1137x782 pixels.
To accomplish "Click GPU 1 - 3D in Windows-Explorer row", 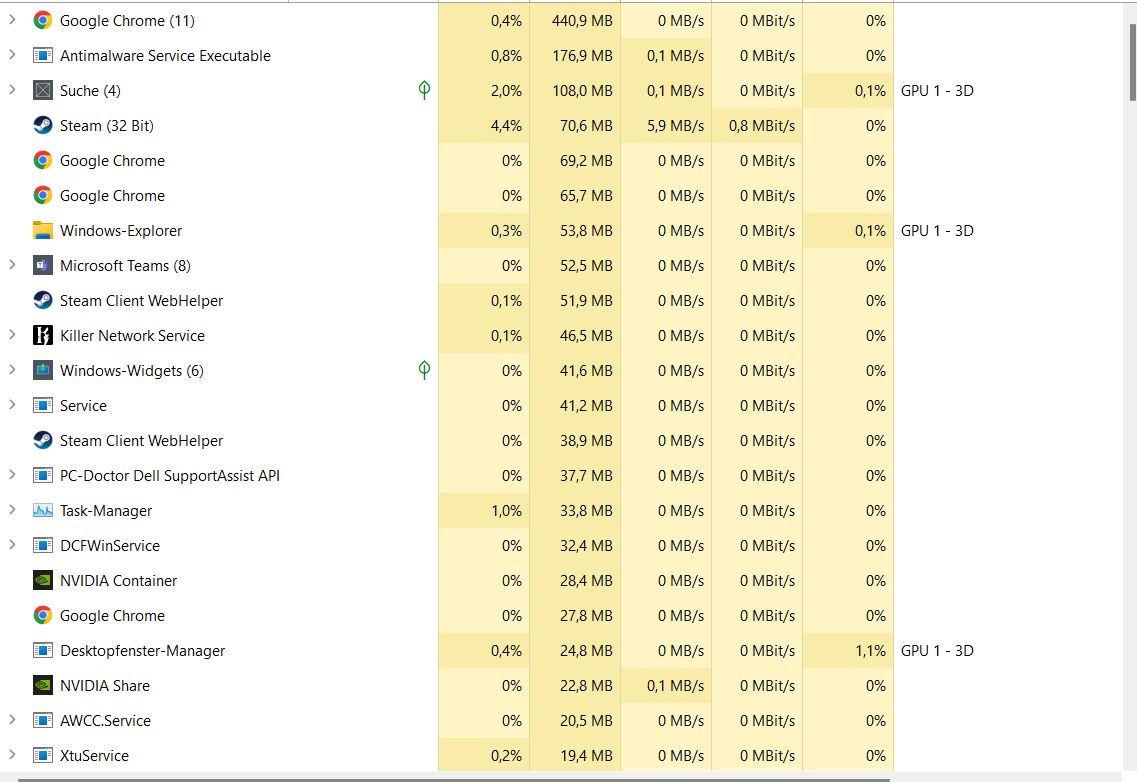I will [937, 231].
